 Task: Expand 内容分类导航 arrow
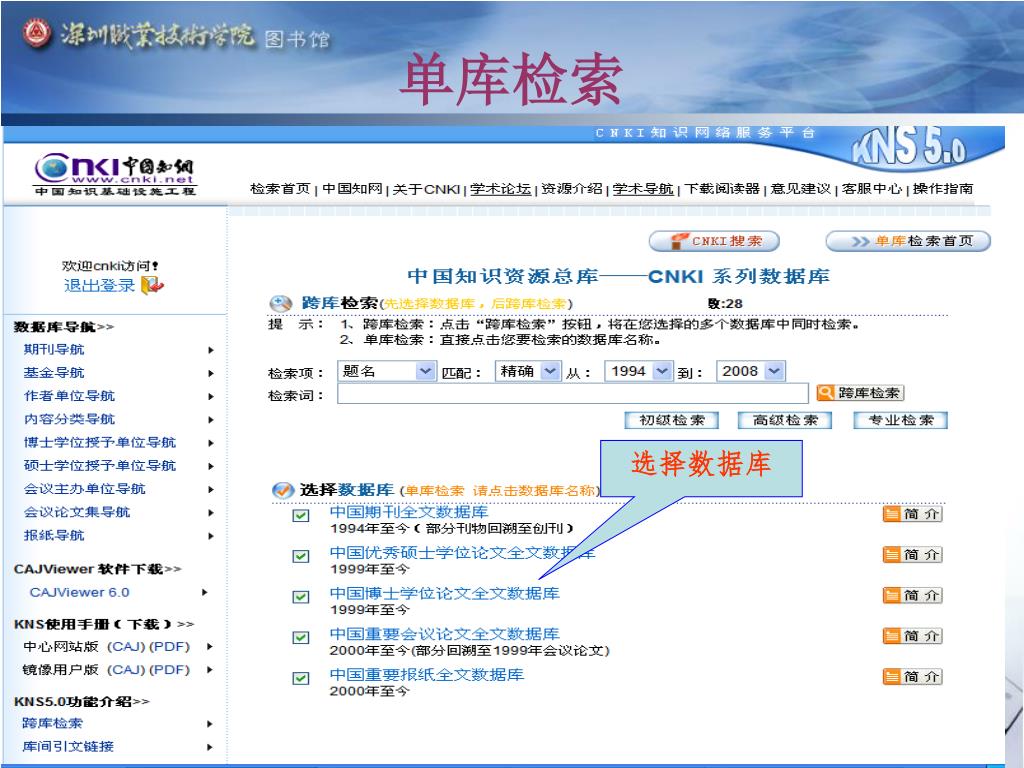[x=211, y=420]
